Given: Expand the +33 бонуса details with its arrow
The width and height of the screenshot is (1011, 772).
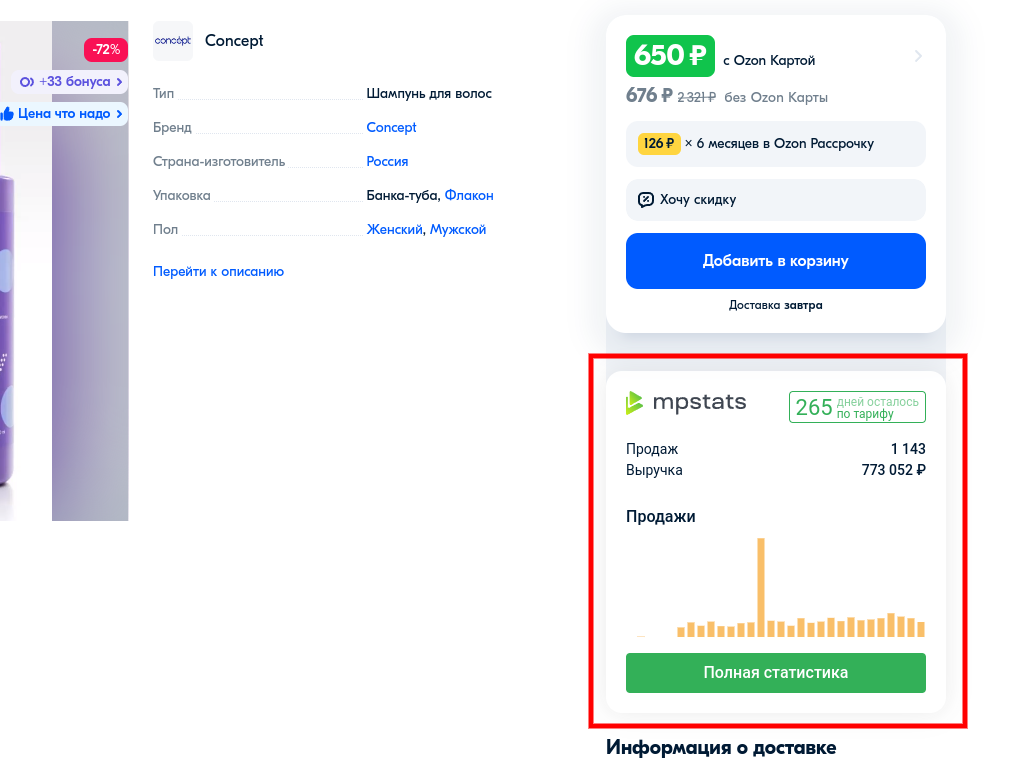Looking at the screenshot, I should pyautogui.click(x=120, y=80).
